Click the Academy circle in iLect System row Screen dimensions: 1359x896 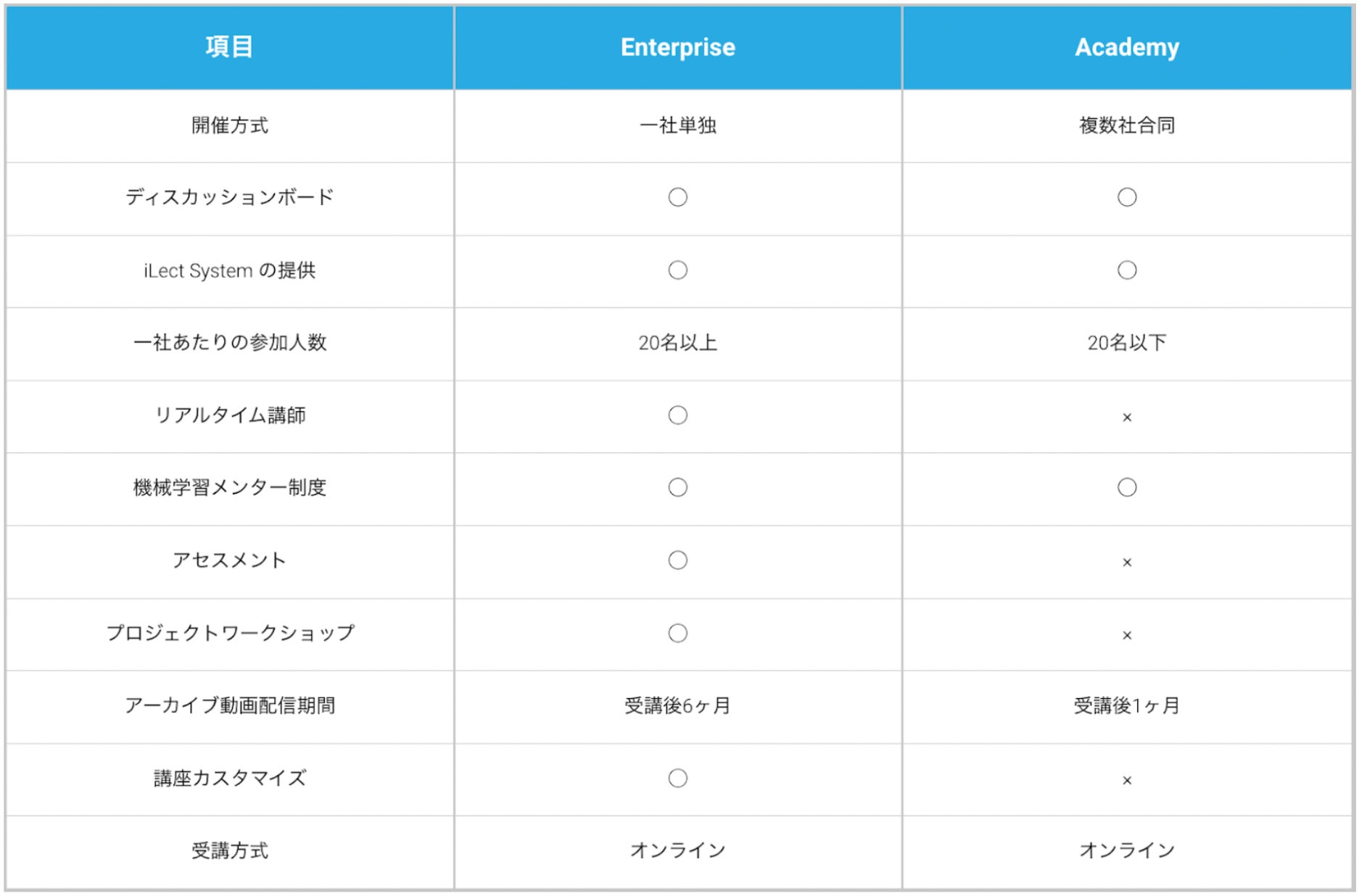tap(1126, 270)
